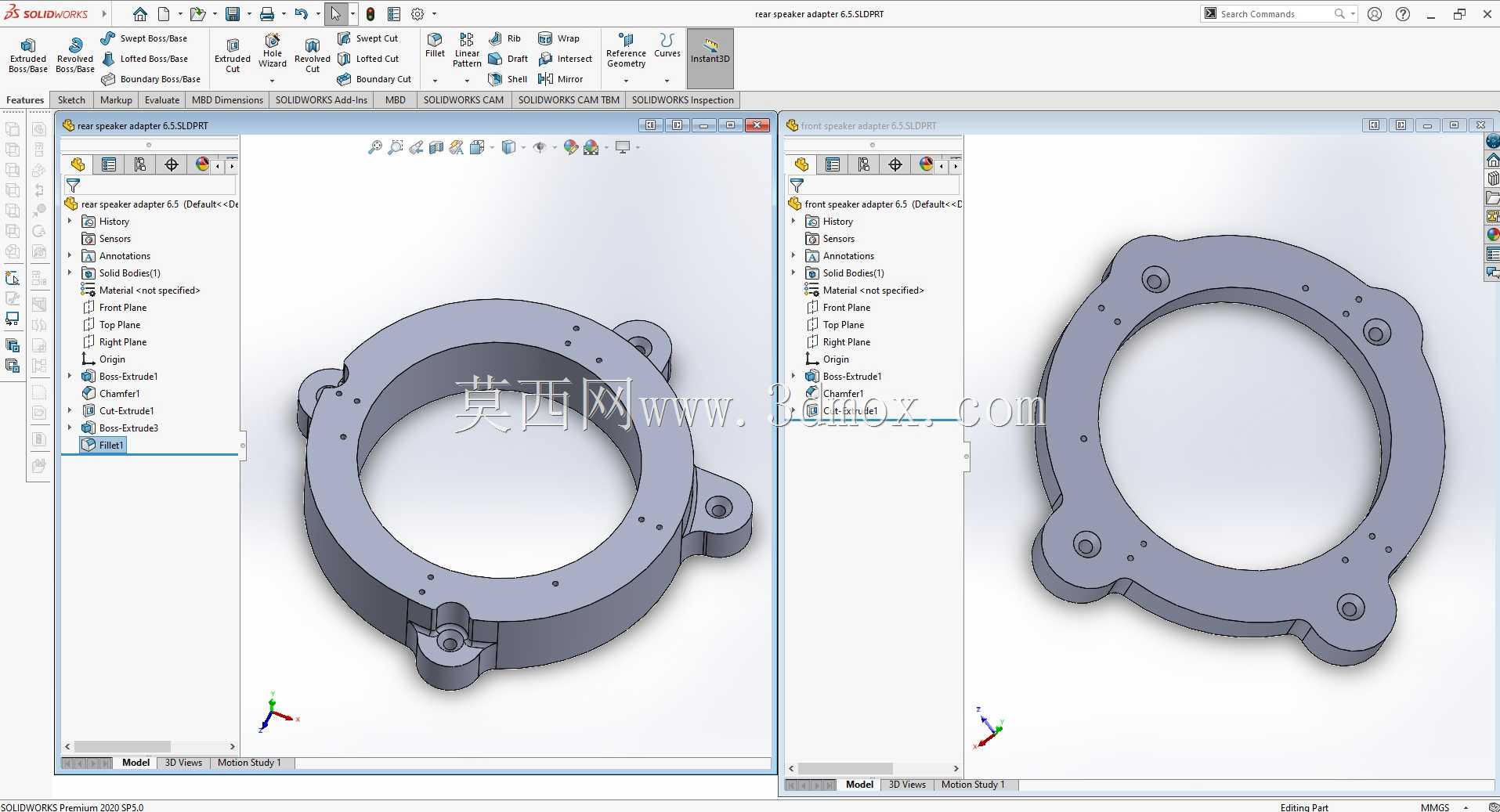Open the Curves tool
The image size is (1500, 812).
point(667,45)
